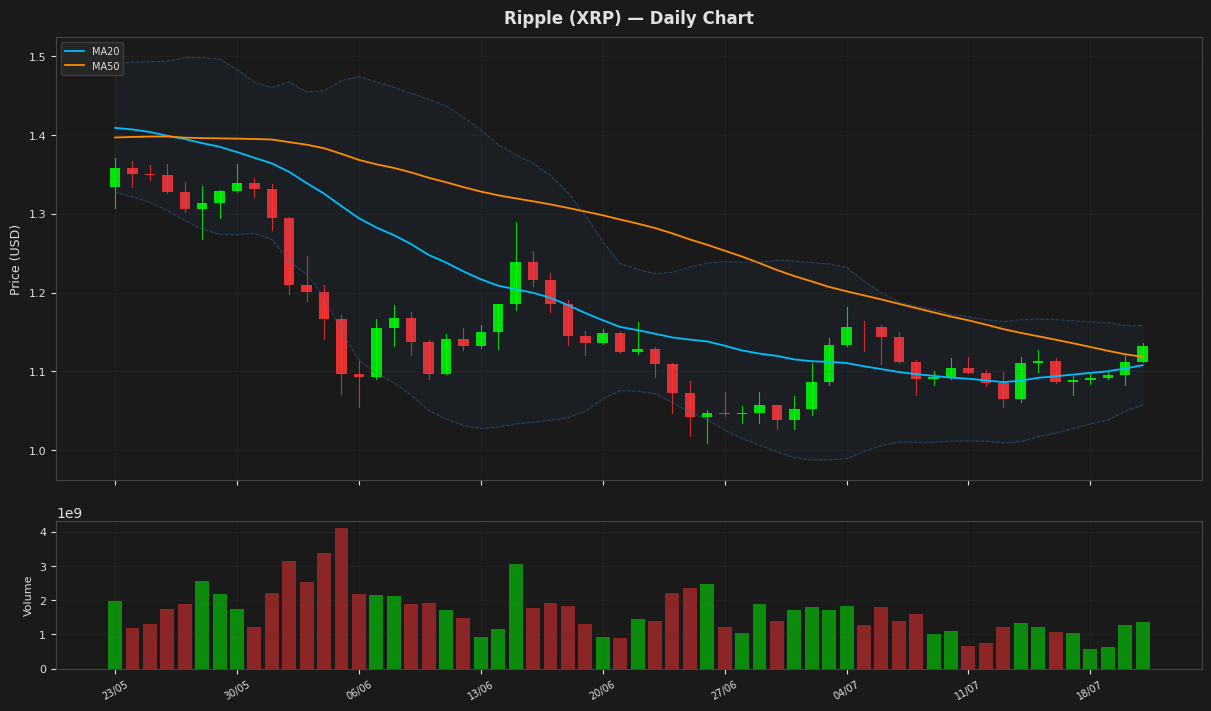Click the 1.2 price axis tick label

pyautogui.click(x=37, y=293)
